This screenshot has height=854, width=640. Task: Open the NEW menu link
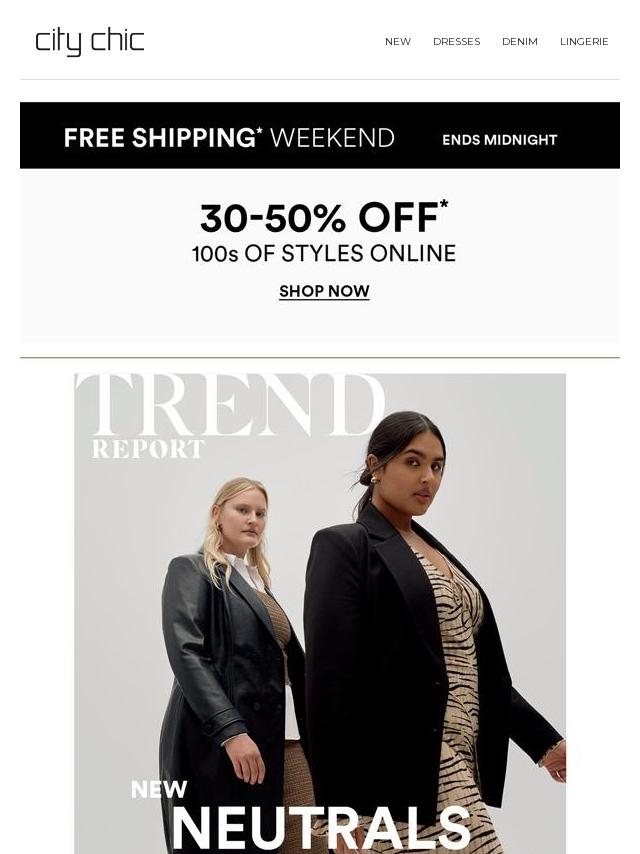398,41
